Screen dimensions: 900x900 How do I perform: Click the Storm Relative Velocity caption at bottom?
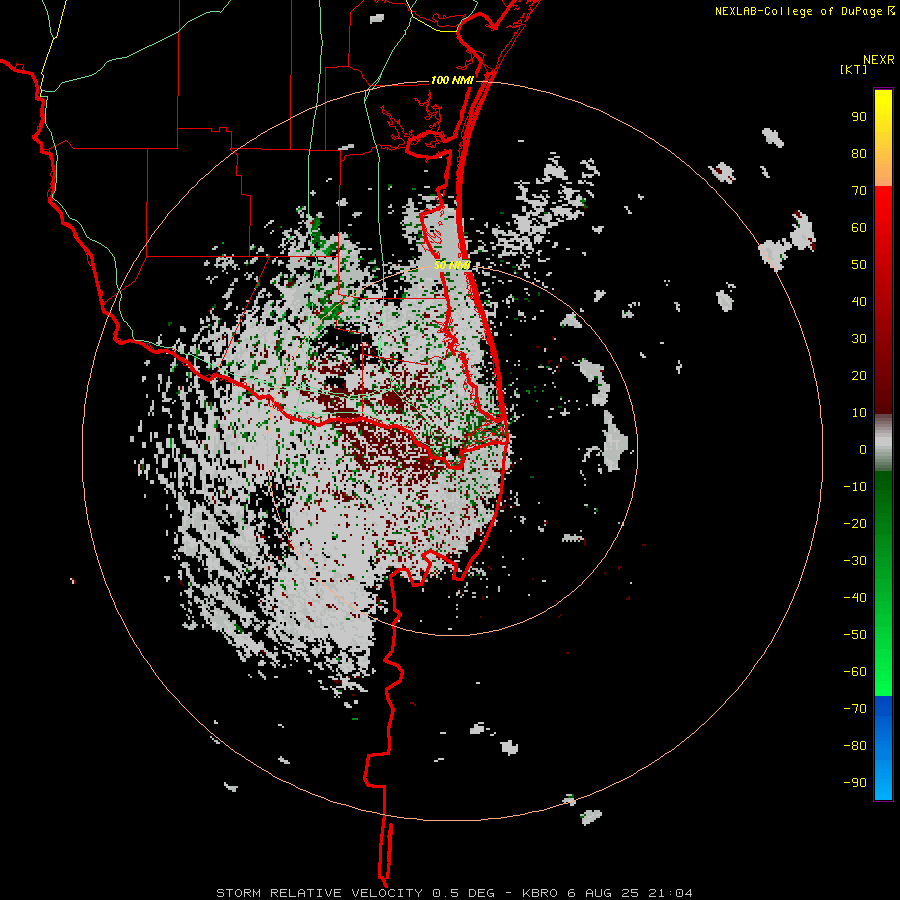point(454,893)
